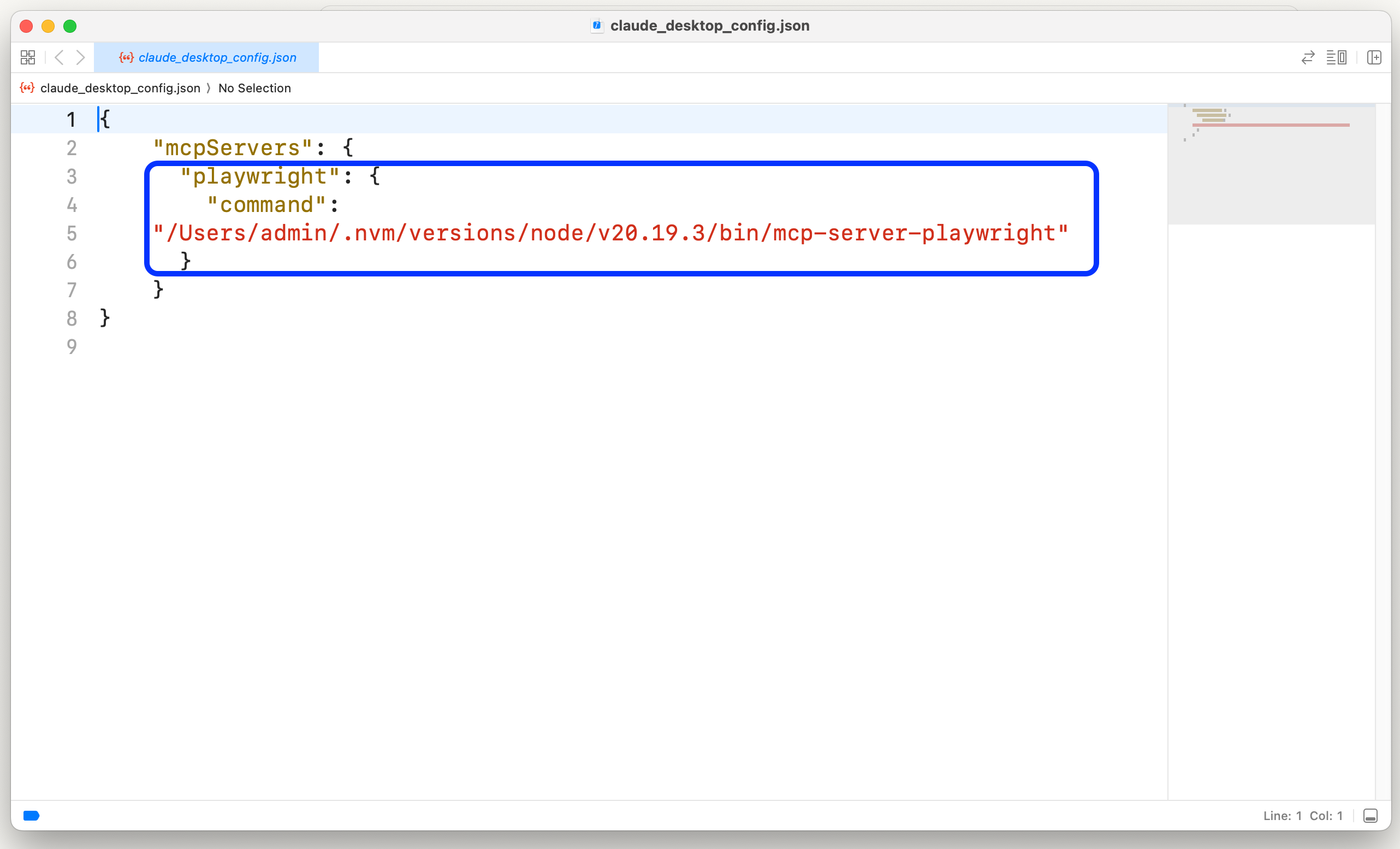Screen dimensions: 1400x849
Task: Click the document icon in the title bar
Action: [597, 26]
